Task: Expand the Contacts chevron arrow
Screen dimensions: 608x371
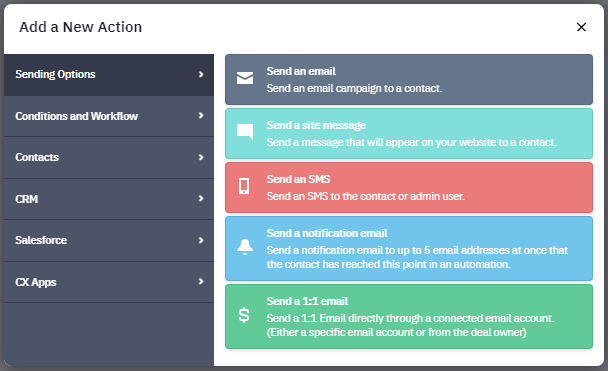Action: [201, 157]
